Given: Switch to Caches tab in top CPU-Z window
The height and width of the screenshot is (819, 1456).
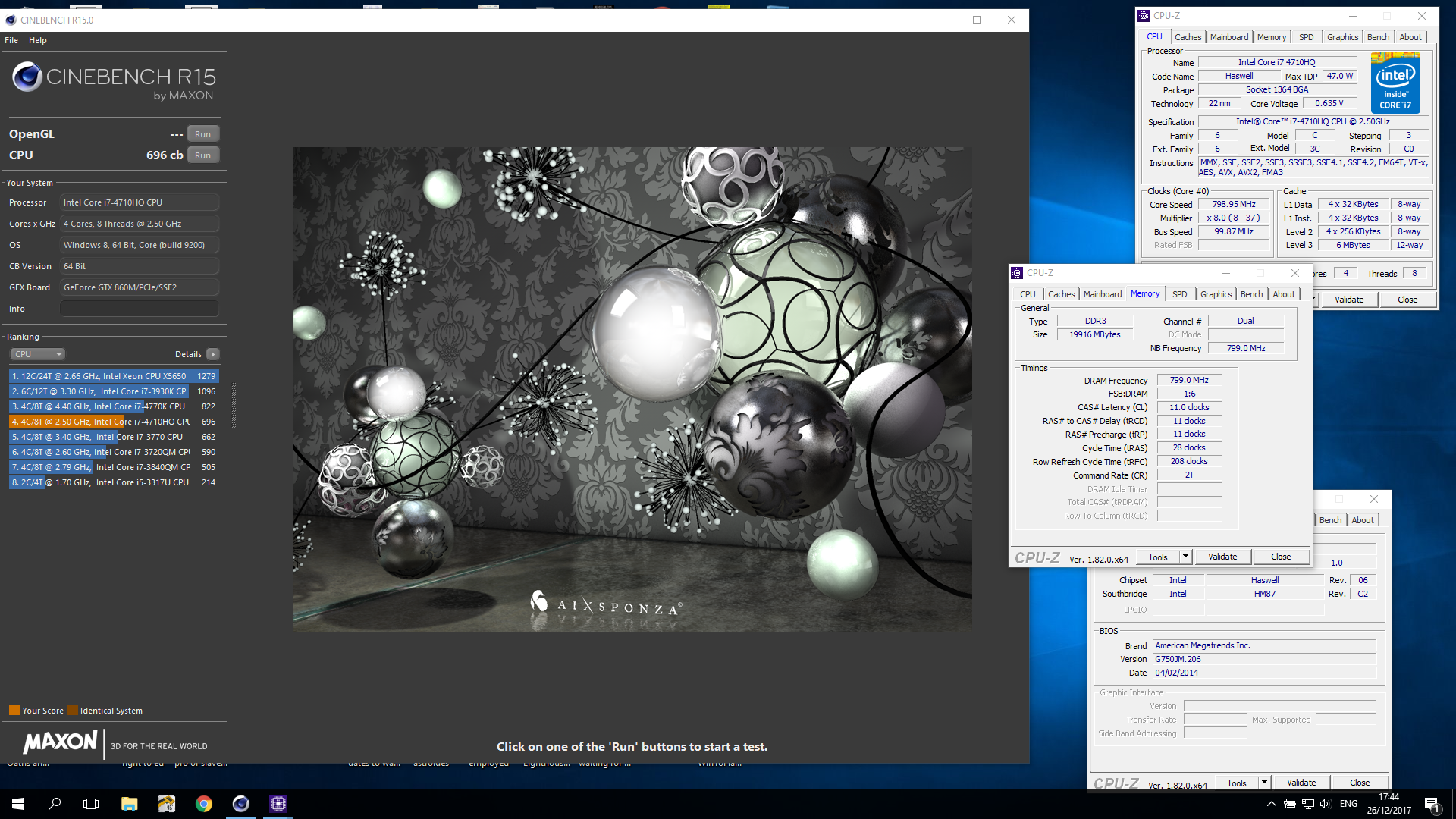Looking at the screenshot, I should [1188, 37].
